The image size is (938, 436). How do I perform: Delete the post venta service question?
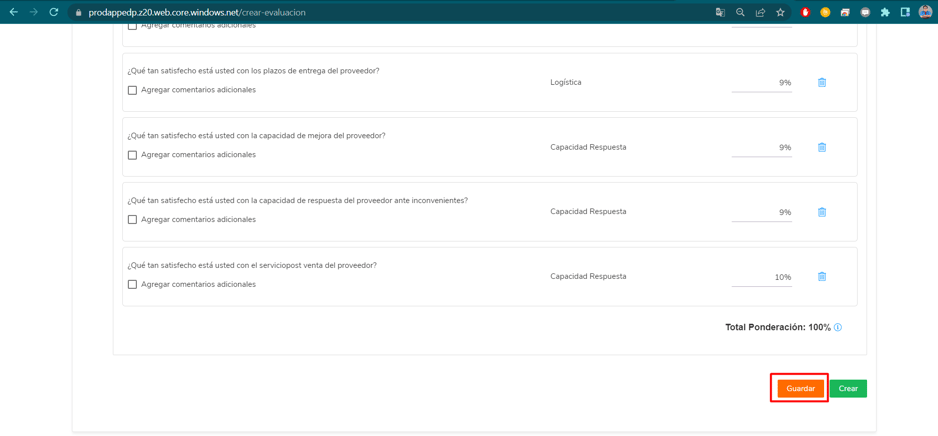822,276
